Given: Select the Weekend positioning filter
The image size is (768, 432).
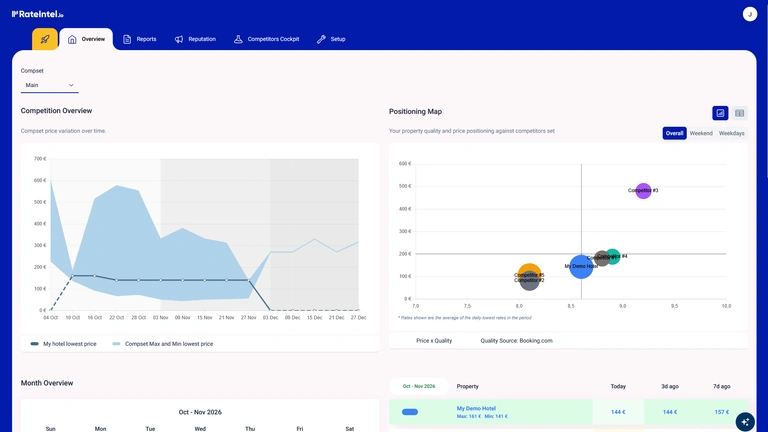Looking at the screenshot, I should pyautogui.click(x=701, y=133).
